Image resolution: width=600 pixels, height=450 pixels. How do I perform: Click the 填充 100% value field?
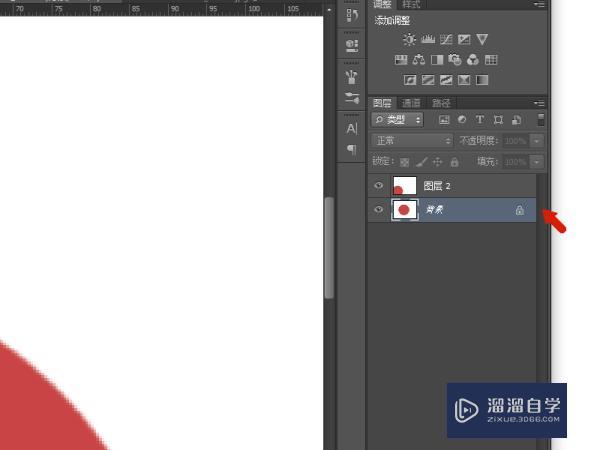pyautogui.click(x=516, y=162)
